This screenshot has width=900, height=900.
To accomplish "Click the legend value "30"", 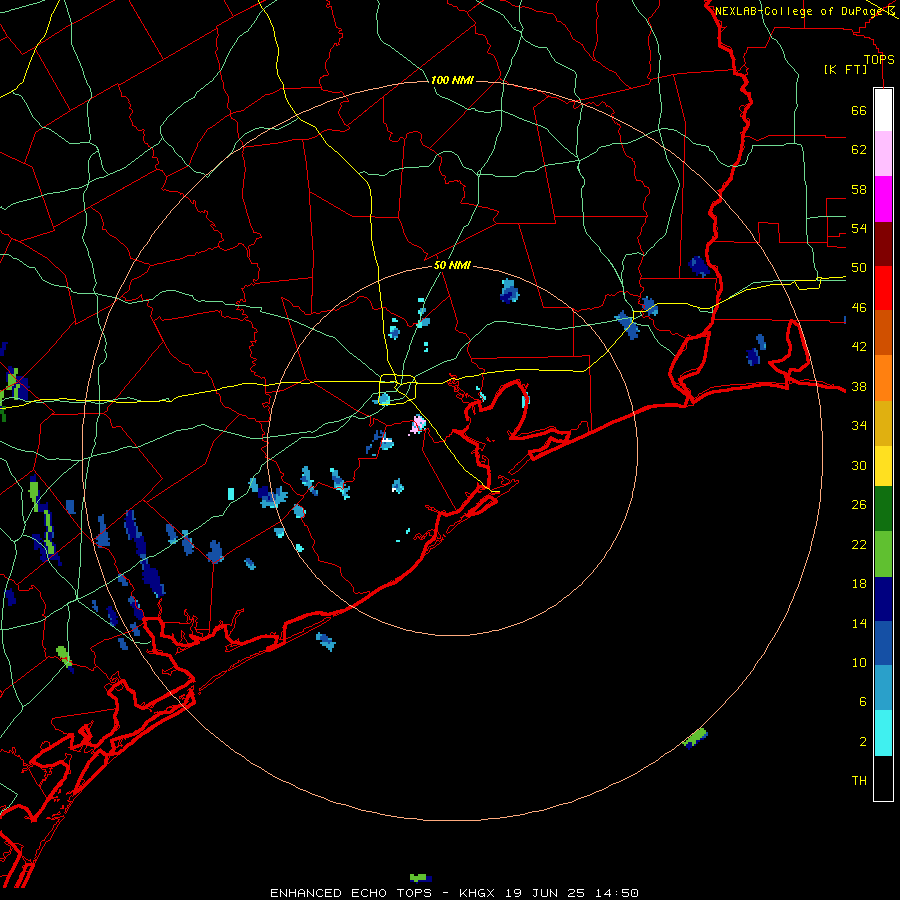I will pos(859,465).
